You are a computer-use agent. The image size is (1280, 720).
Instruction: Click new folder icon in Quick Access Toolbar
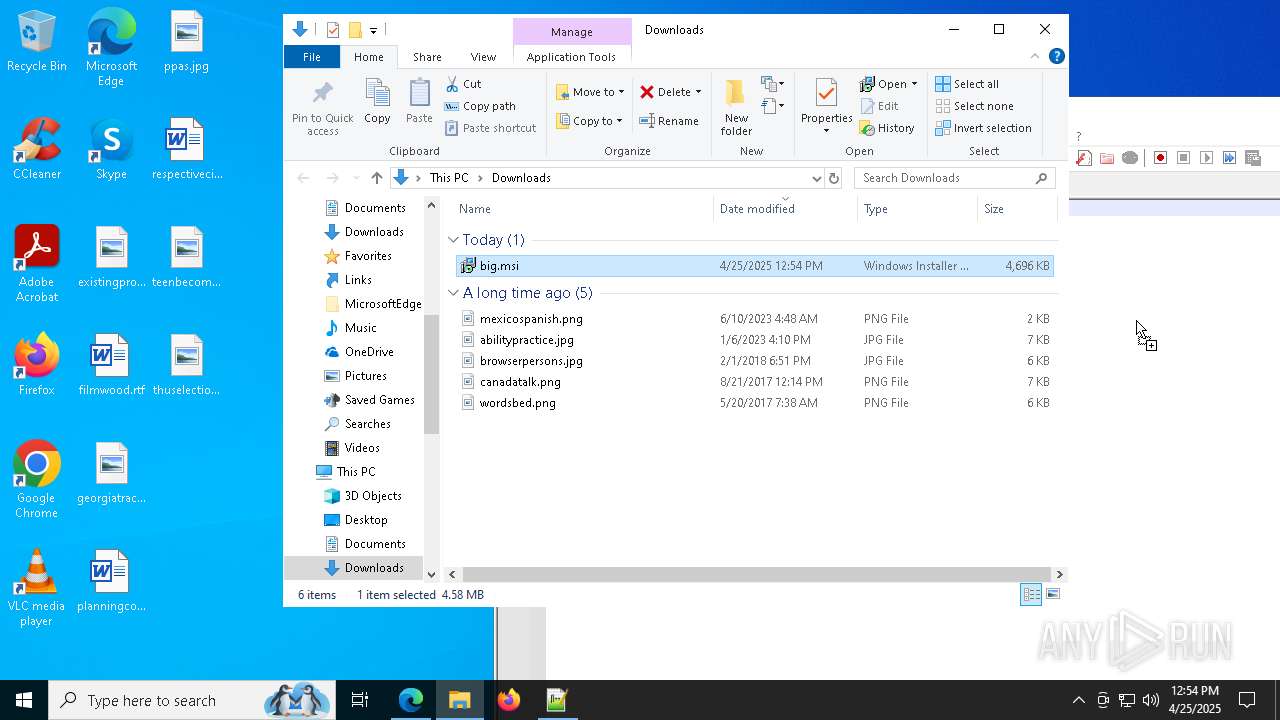(x=354, y=30)
